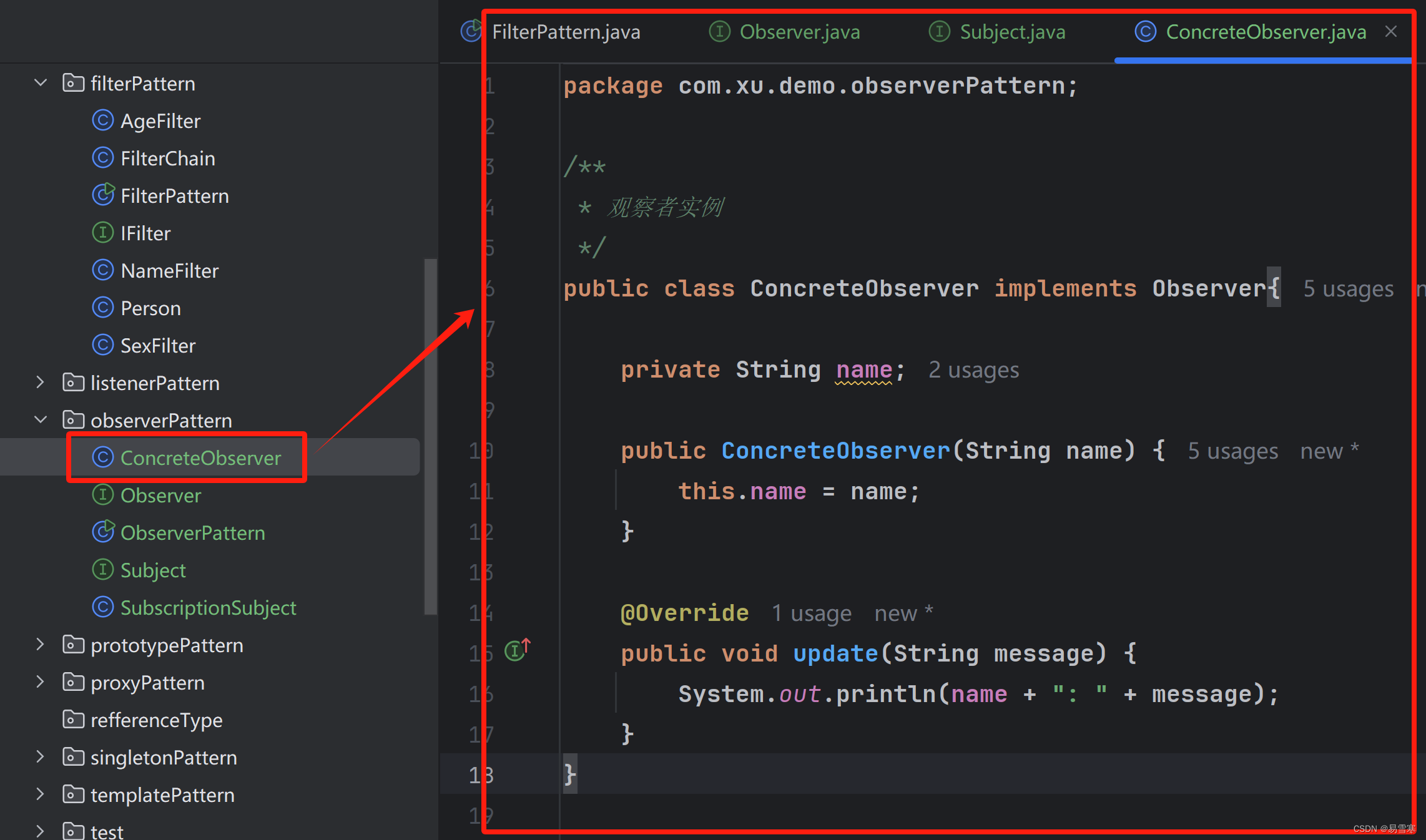Click the proxyPattern folder icon
The width and height of the screenshot is (1426, 840).
point(74,681)
